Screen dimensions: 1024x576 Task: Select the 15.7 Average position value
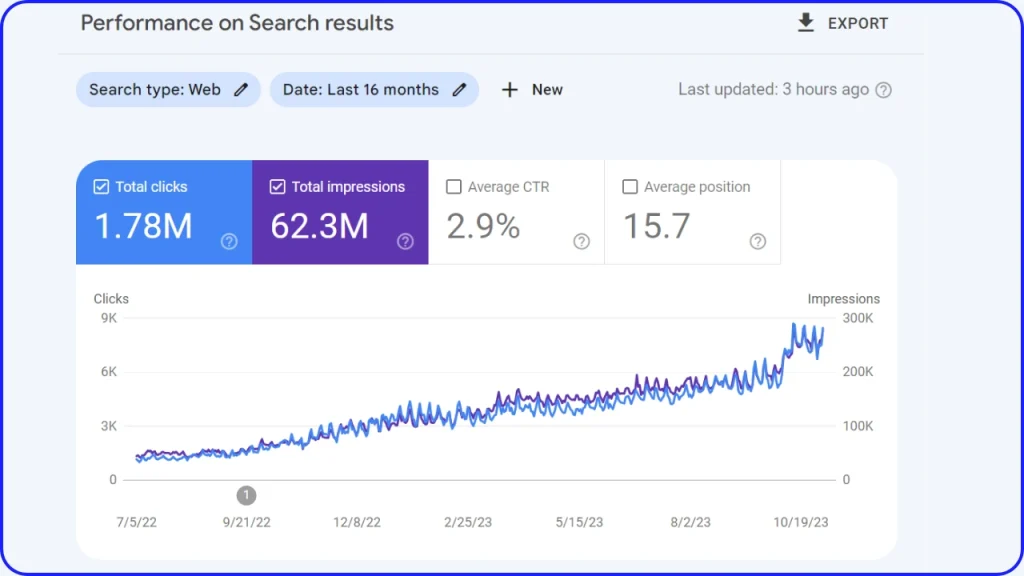click(656, 227)
